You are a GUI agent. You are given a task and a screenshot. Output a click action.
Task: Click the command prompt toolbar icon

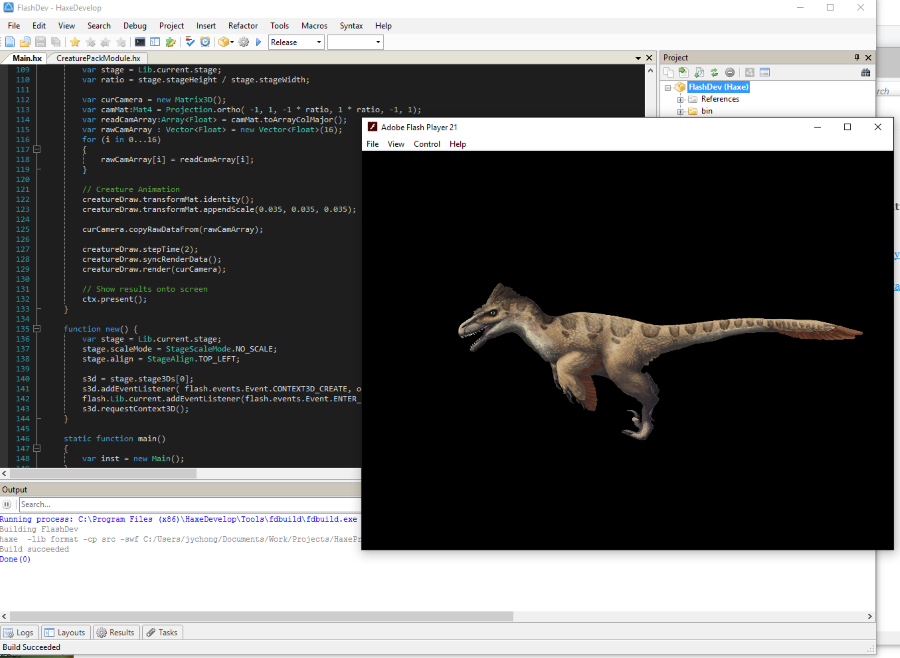140,42
